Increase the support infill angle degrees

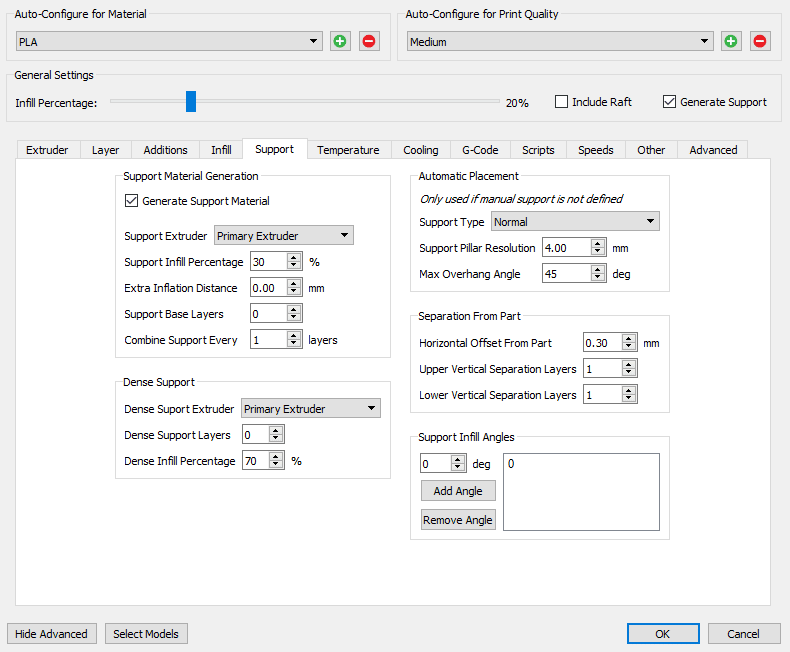pos(457,460)
